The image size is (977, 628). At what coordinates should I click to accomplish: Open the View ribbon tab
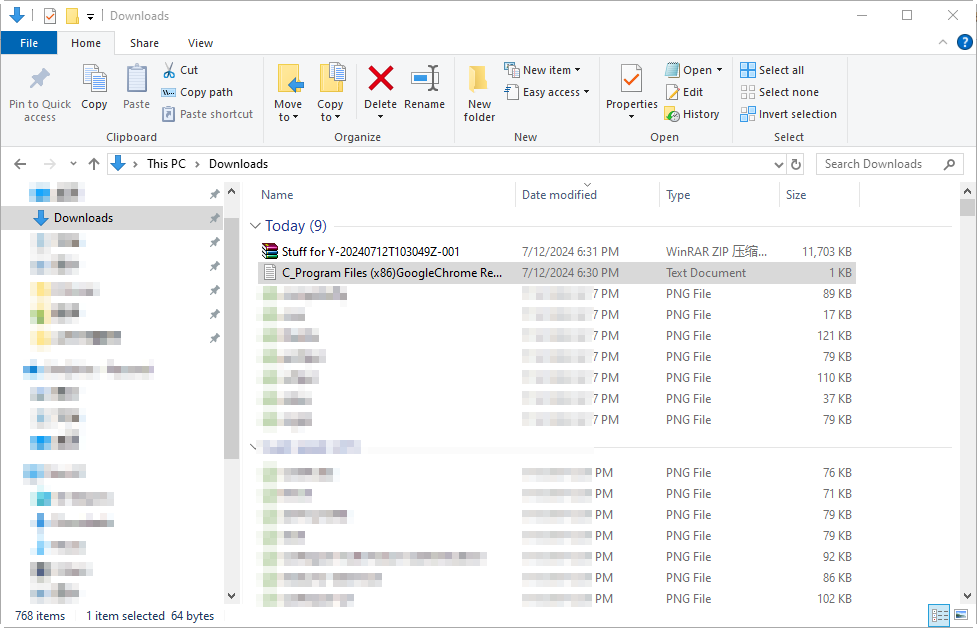click(200, 43)
